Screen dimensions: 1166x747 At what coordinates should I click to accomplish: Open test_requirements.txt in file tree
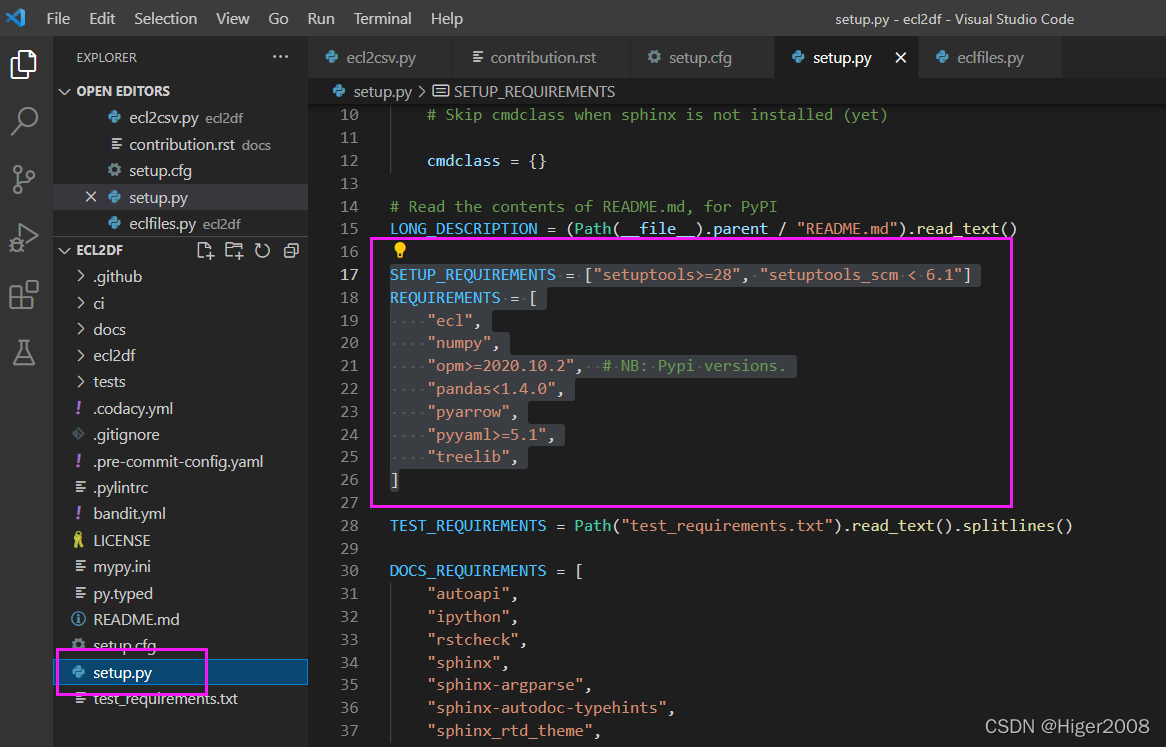(x=181, y=699)
